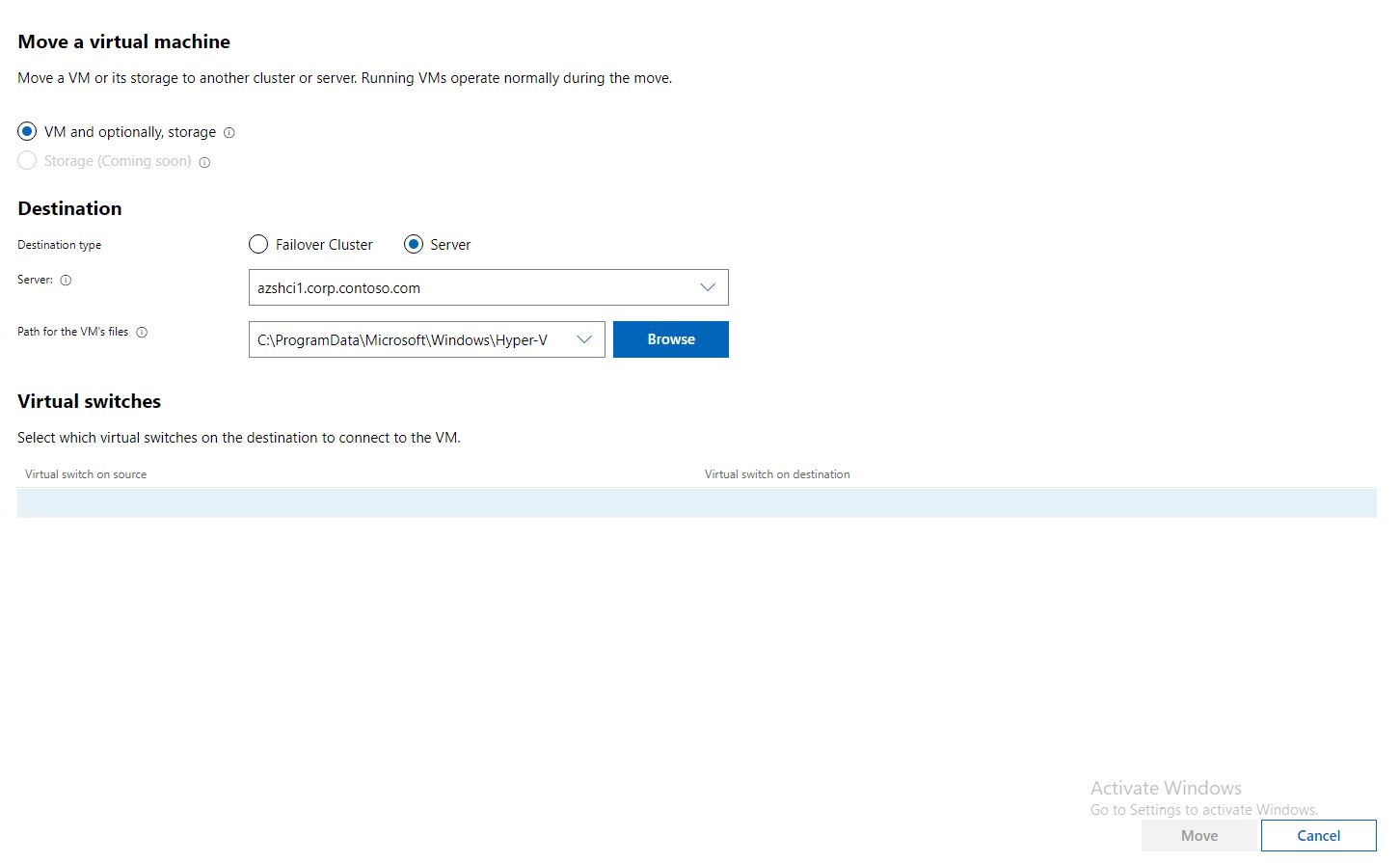This screenshot has height=863, width=1400.
Task: Click the info icon beside VM and optionally, storage
Action: [229, 132]
